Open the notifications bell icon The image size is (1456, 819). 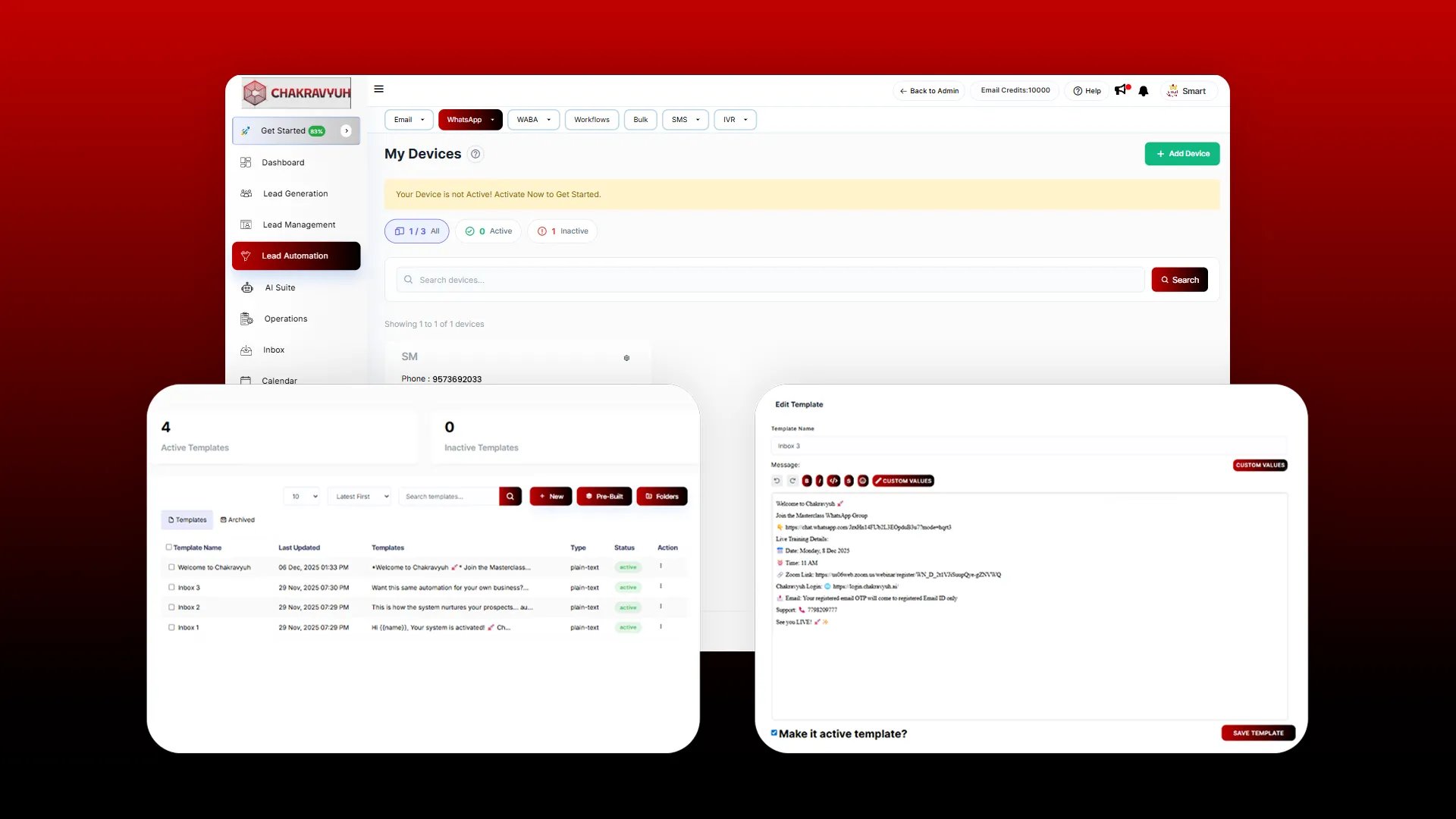1144,91
